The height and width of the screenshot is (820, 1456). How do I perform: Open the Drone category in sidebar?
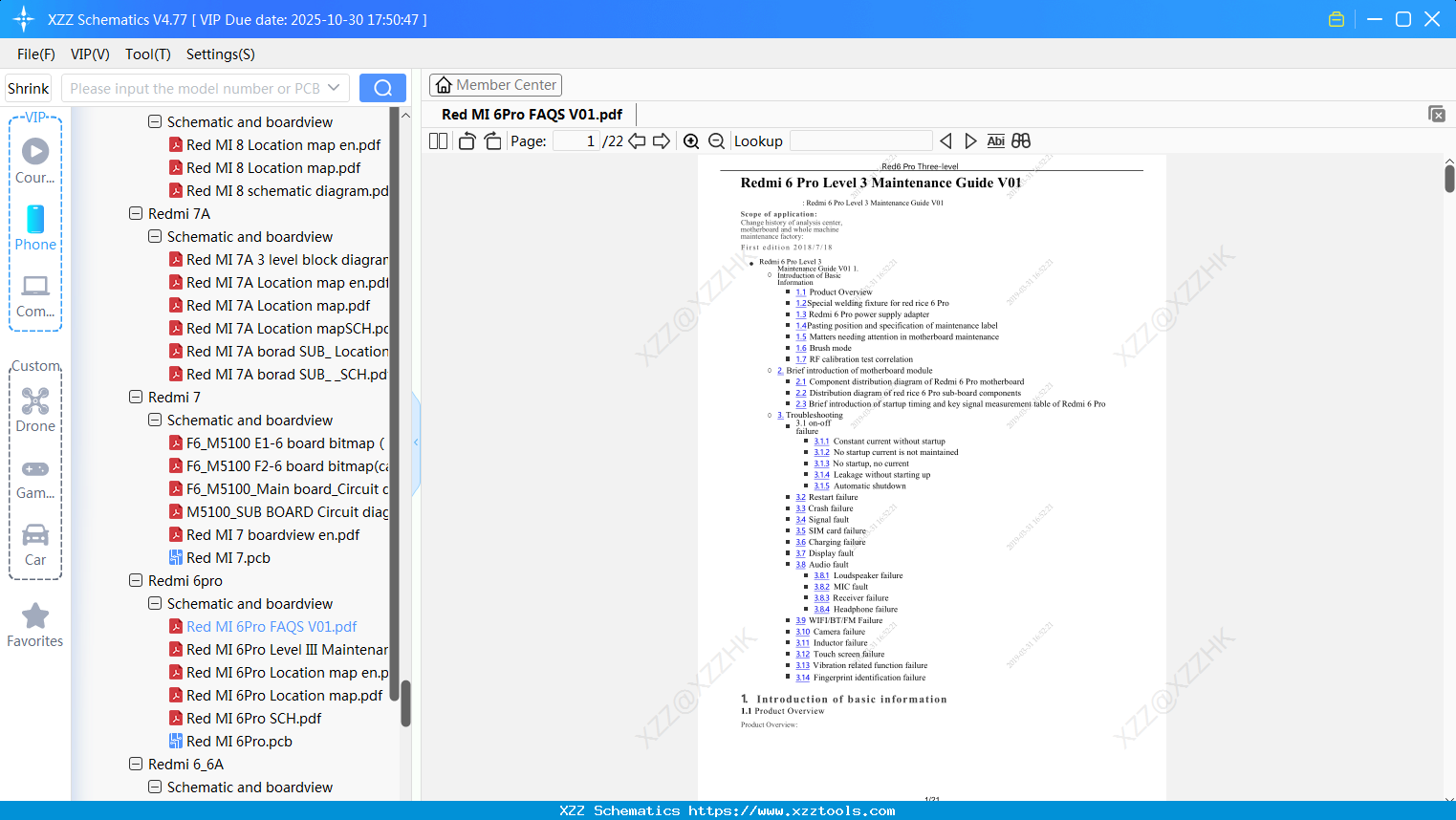pos(35,410)
